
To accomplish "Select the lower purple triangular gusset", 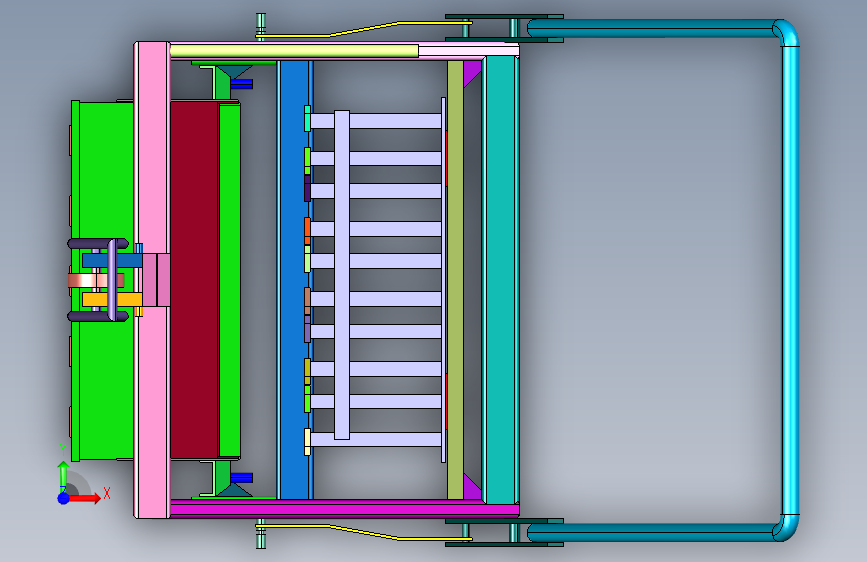I will tap(471, 489).
